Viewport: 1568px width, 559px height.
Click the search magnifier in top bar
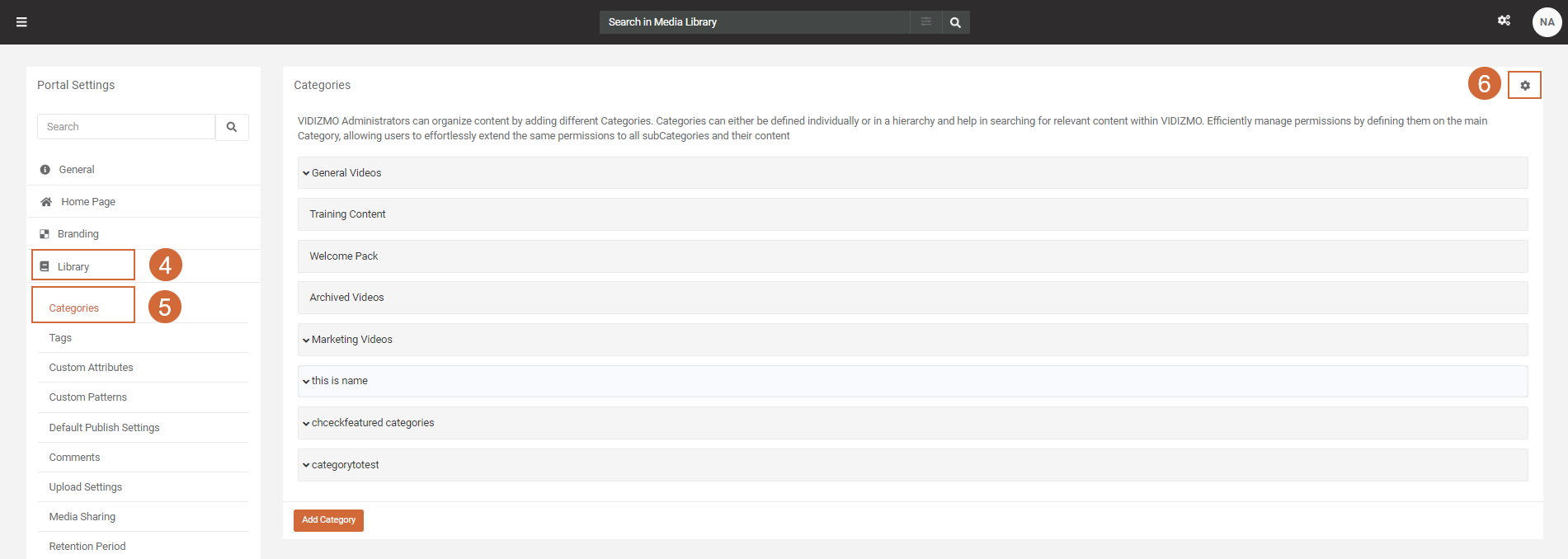point(955,22)
